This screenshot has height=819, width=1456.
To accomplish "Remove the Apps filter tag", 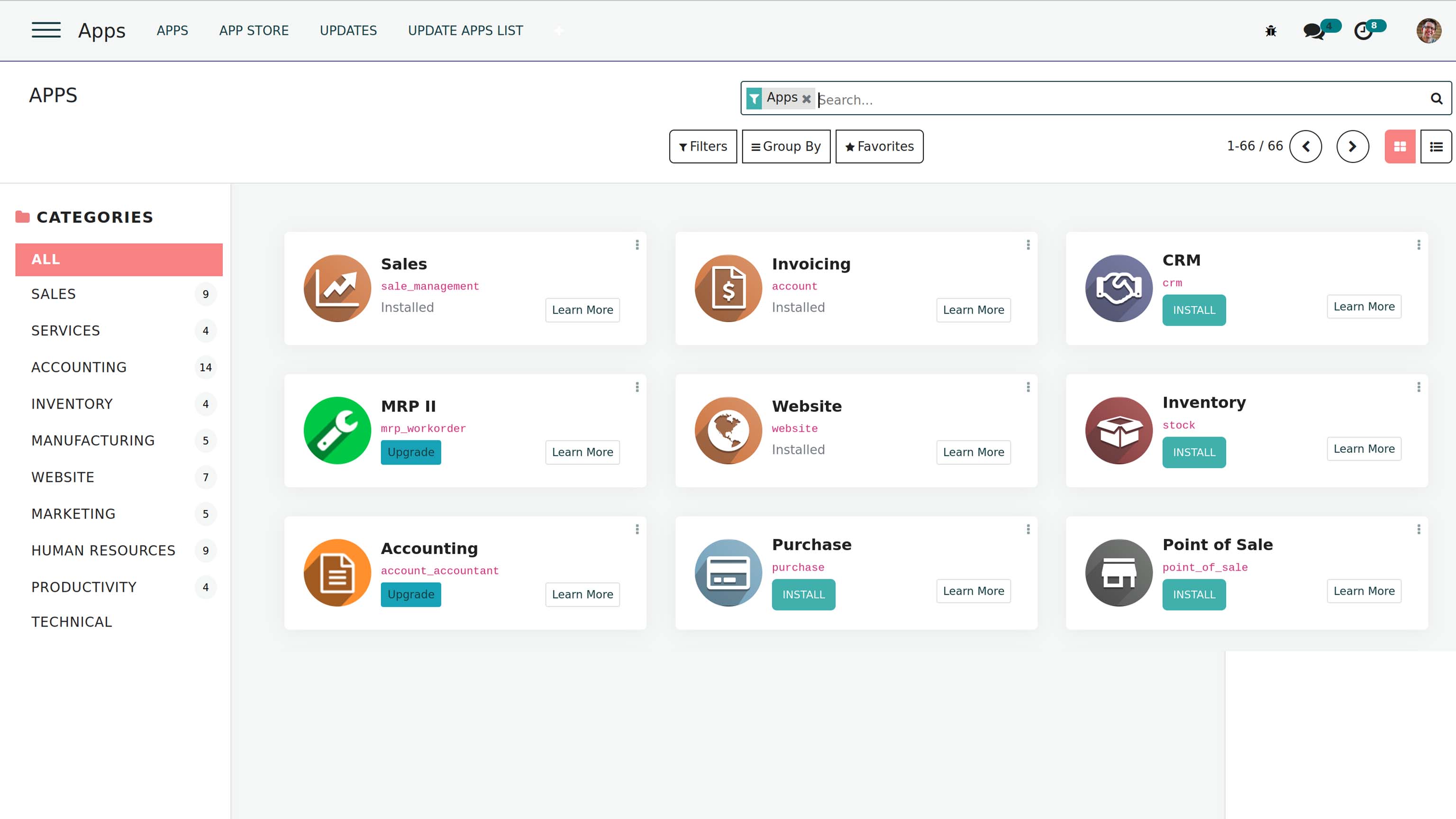I will coord(807,99).
